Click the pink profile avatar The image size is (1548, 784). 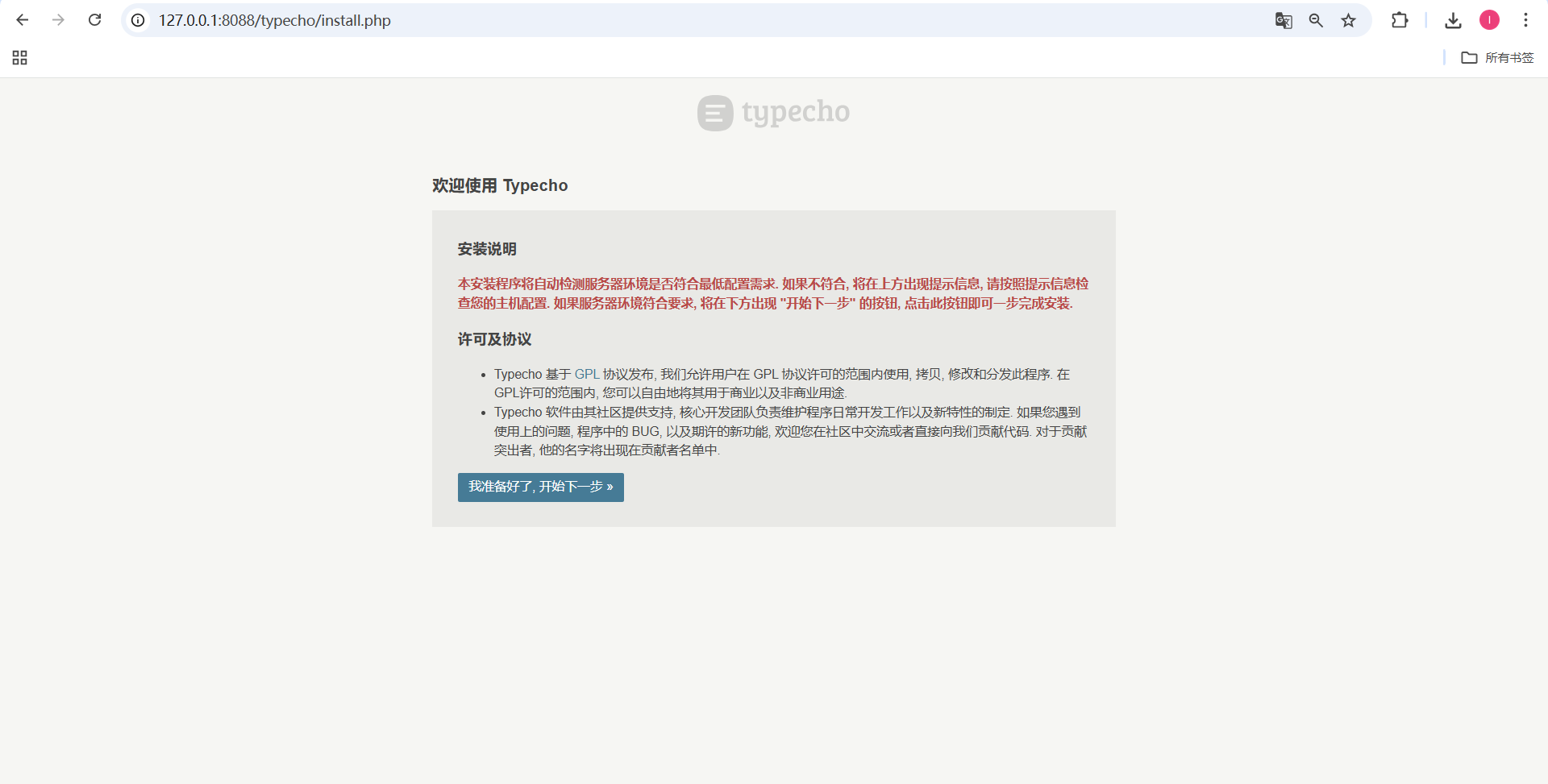tap(1489, 20)
